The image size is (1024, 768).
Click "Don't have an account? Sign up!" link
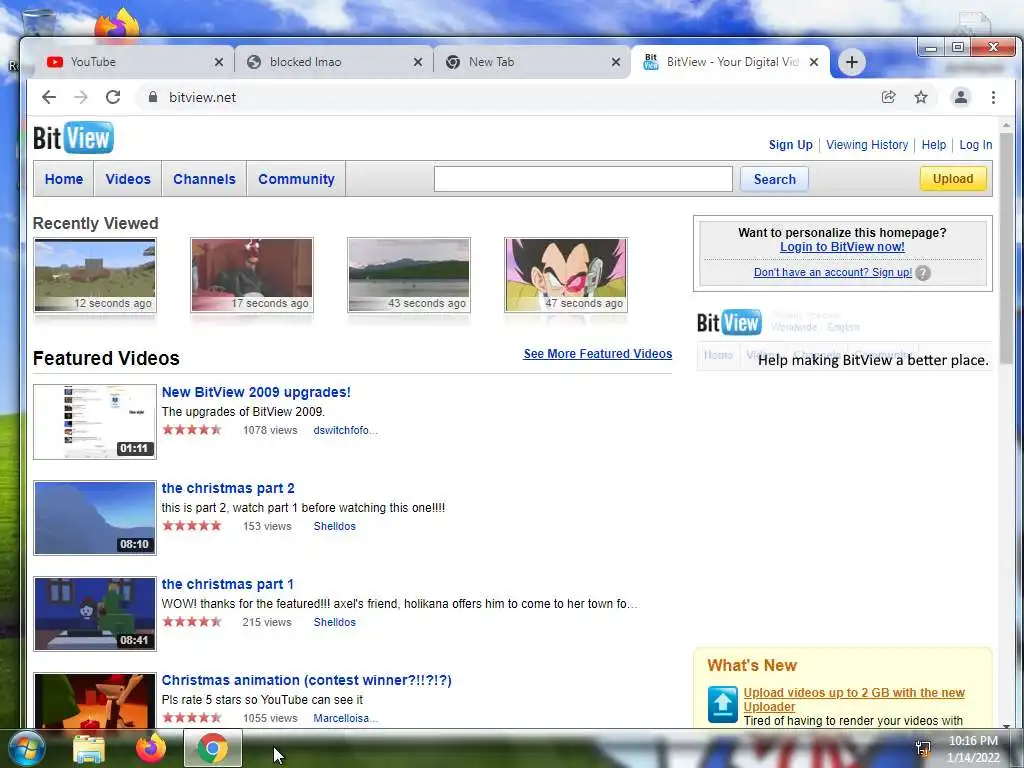click(833, 272)
